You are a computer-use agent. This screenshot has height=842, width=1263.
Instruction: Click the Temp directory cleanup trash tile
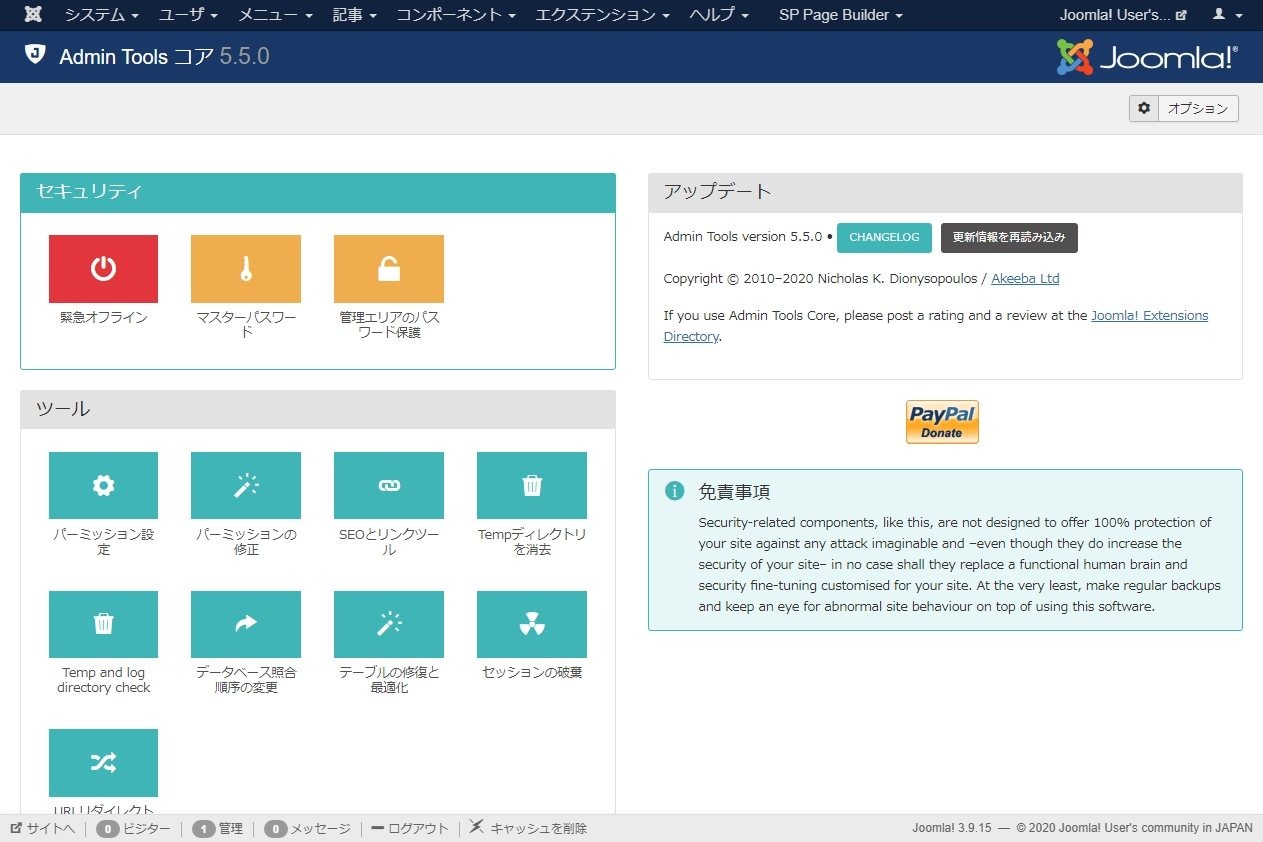click(x=531, y=486)
